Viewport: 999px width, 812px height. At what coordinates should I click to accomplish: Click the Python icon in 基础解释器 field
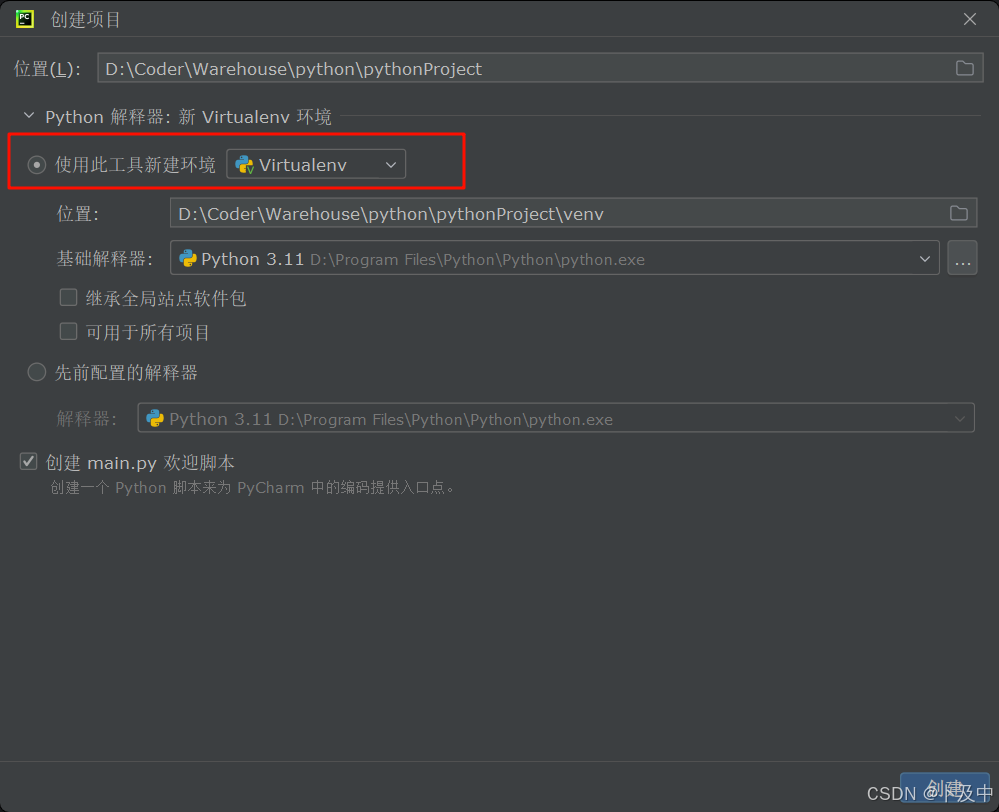[x=188, y=258]
